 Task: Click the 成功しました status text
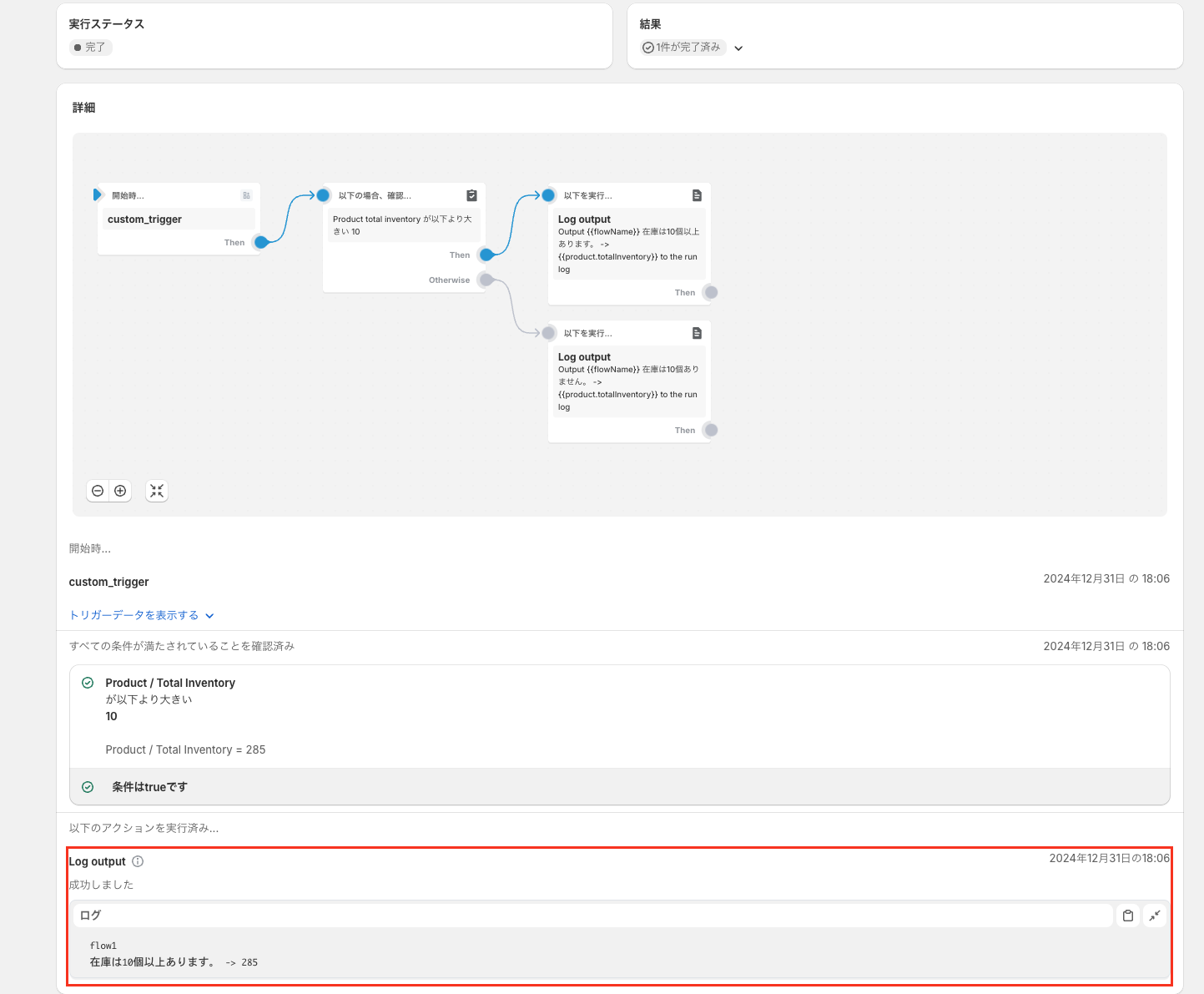coord(101,885)
